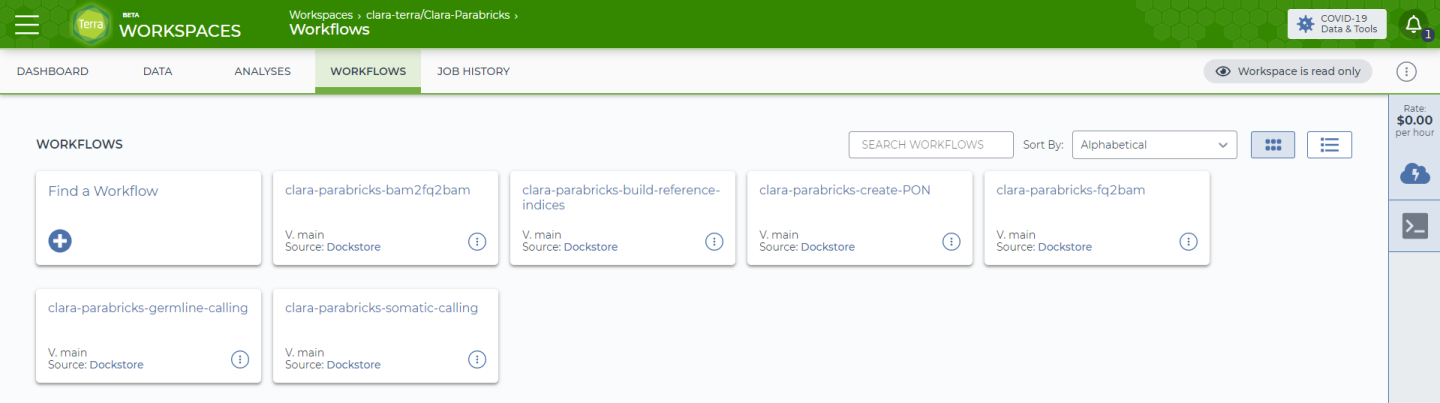Open the clara-parabricks-fq2bam Dockstore link

click(x=1064, y=247)
